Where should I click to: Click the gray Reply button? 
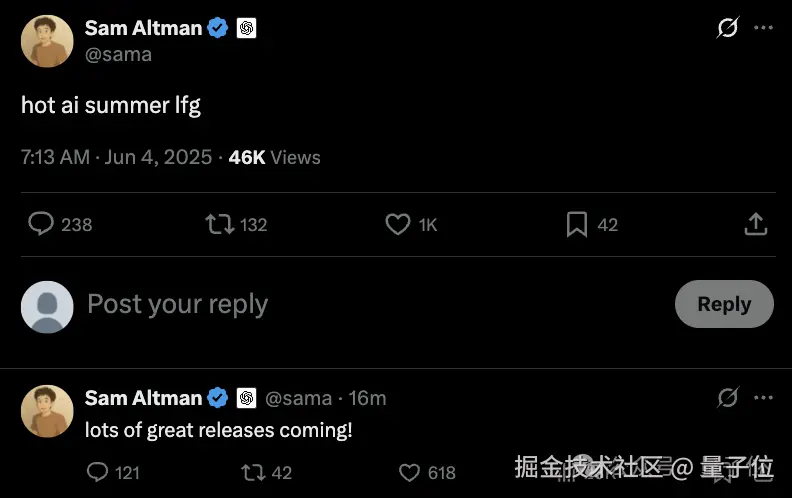point(723,304)
